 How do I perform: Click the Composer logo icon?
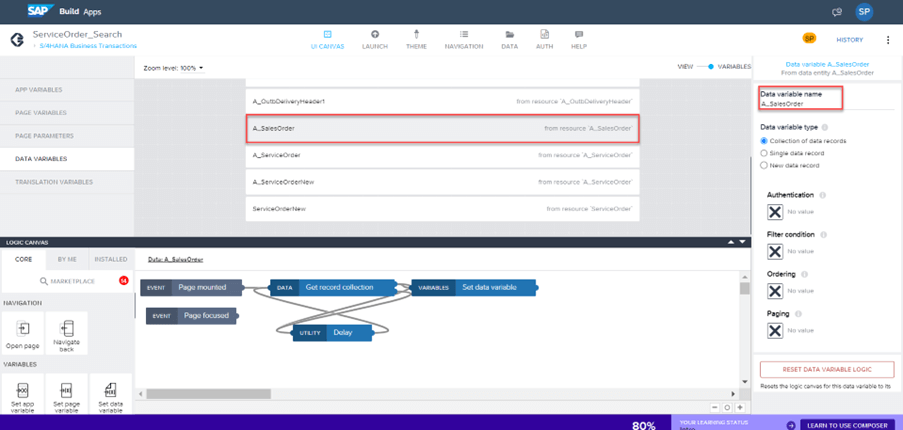(x=17, y=40)
